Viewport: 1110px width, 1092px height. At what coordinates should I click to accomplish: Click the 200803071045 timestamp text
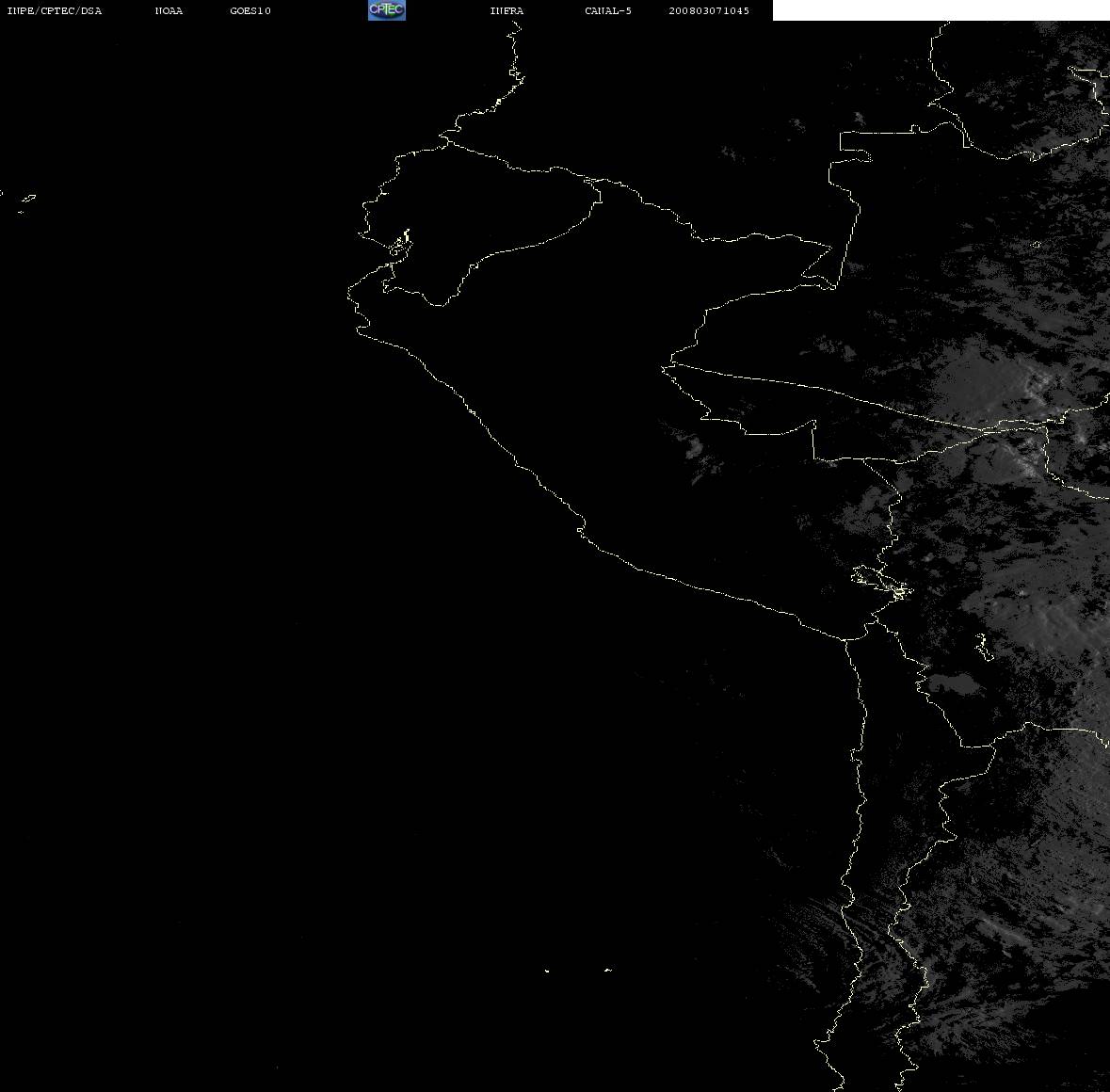(x=709, y=10)
